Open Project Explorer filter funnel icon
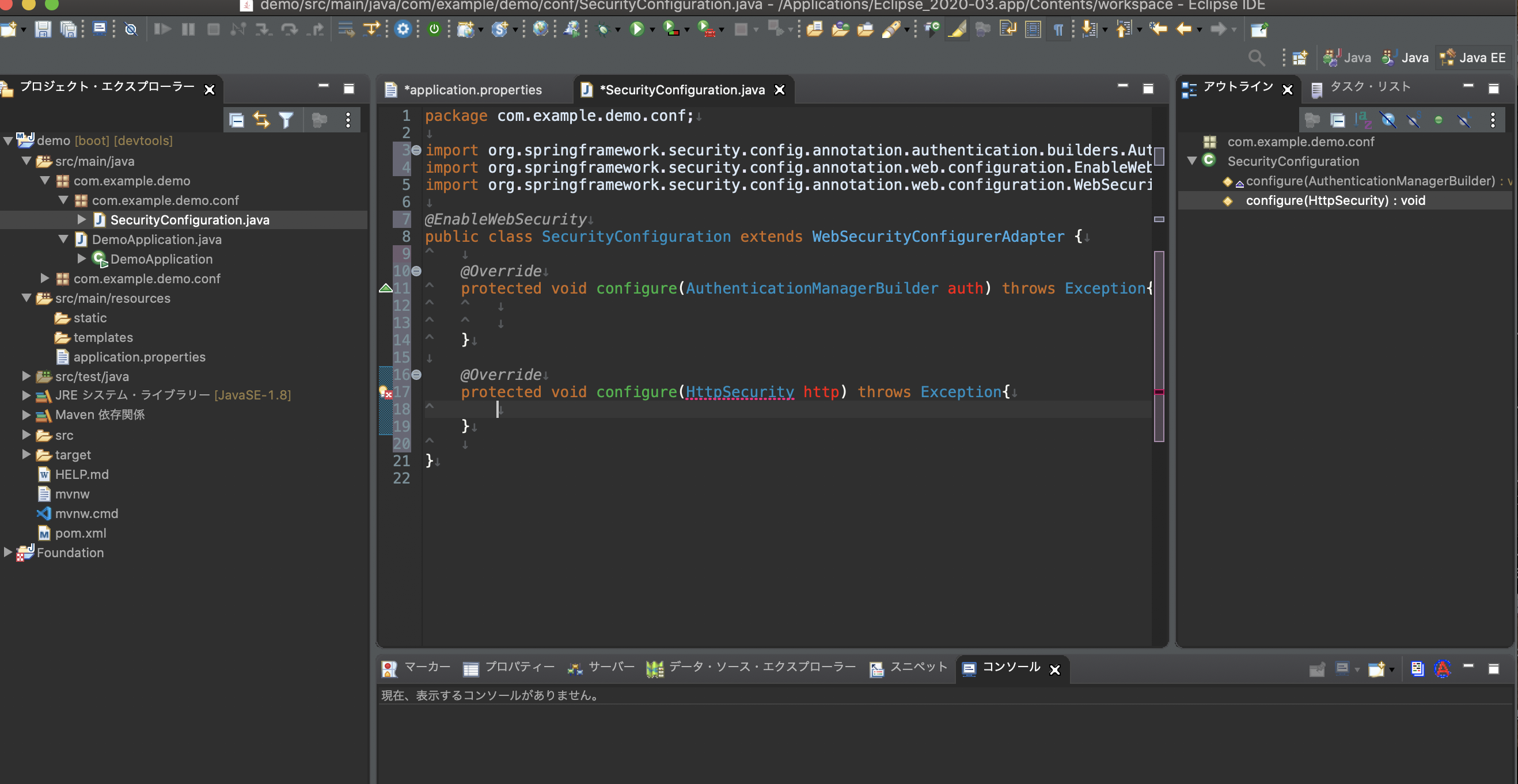Screen dimensions: 1518x784 click(286, 121)
